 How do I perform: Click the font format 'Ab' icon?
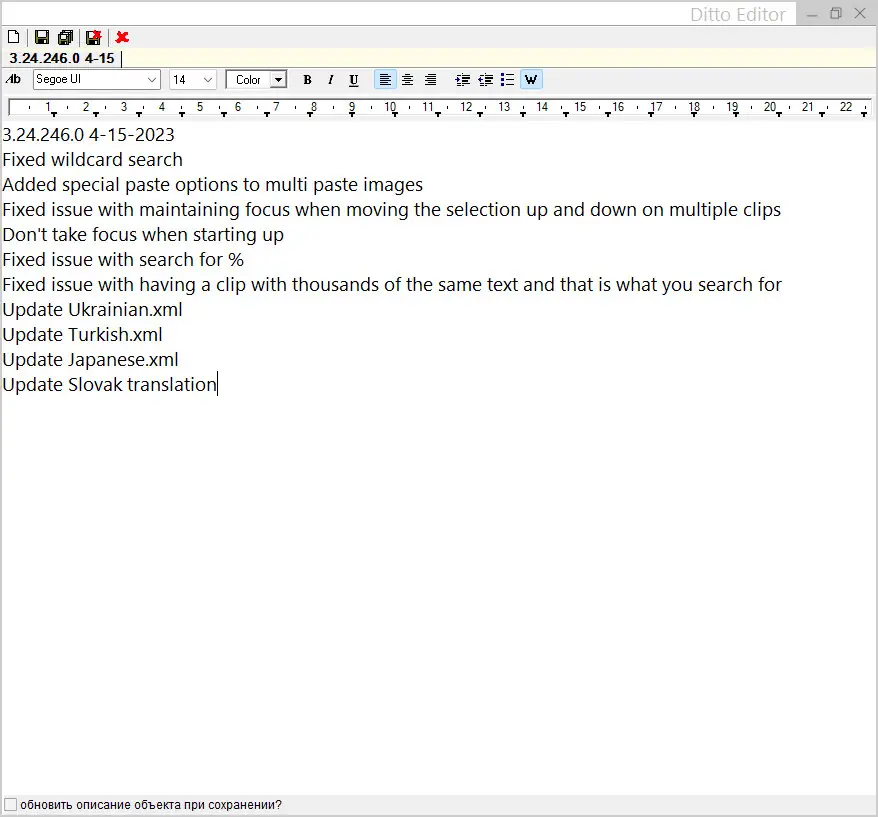click(x=13, y=80)
